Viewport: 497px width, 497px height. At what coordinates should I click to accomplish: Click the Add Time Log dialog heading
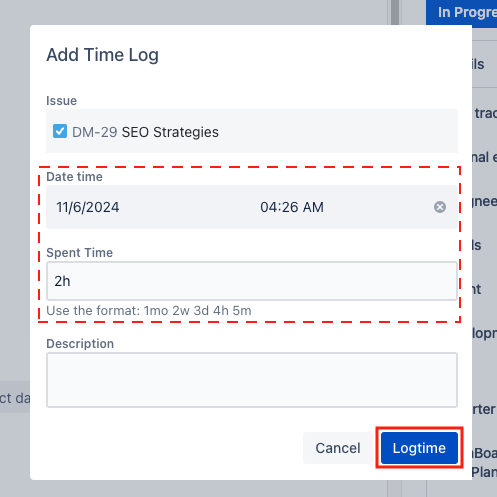pyautogui.click(x=102, y=55)
